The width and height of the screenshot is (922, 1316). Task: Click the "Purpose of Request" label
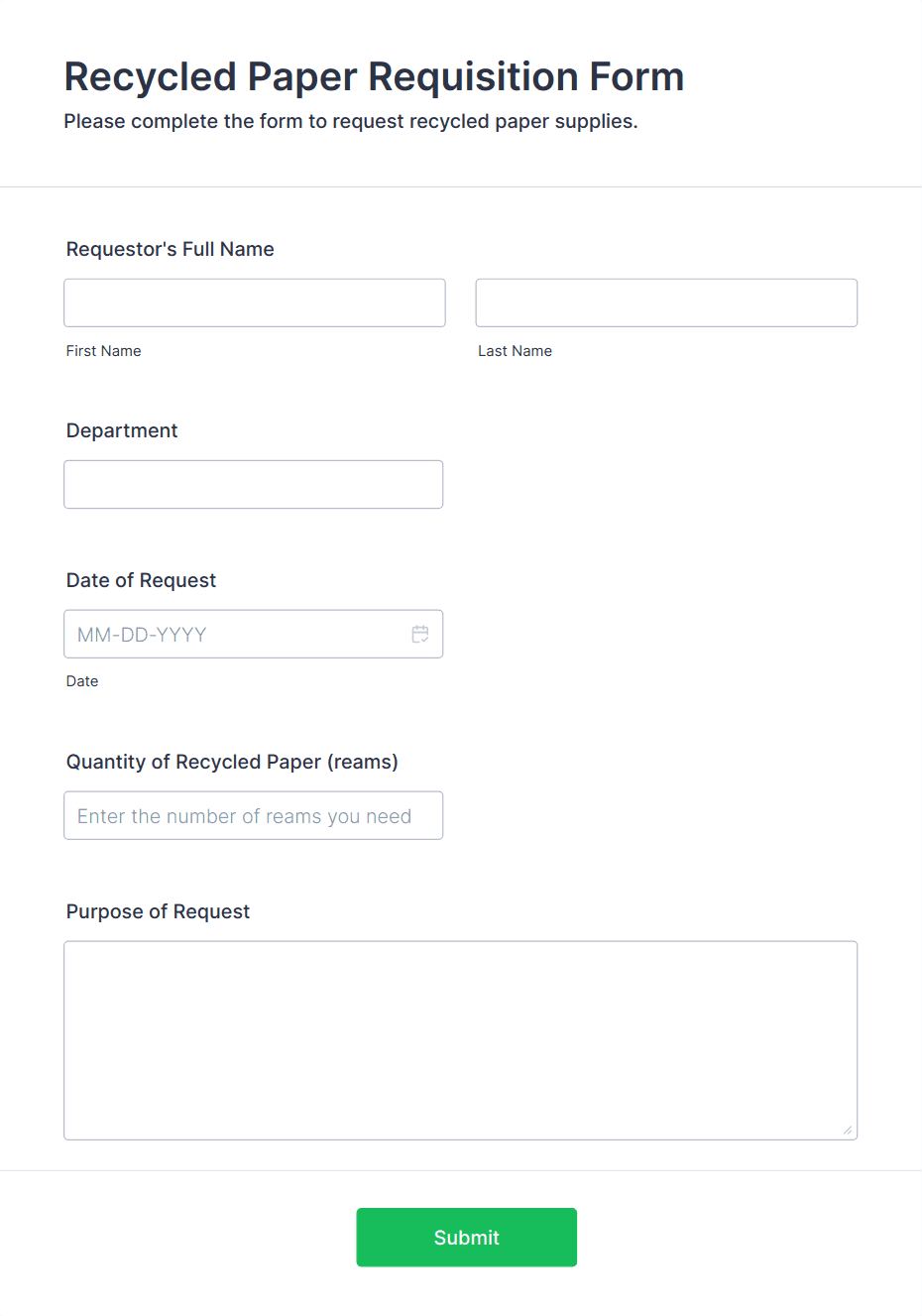tap(158, 911)
